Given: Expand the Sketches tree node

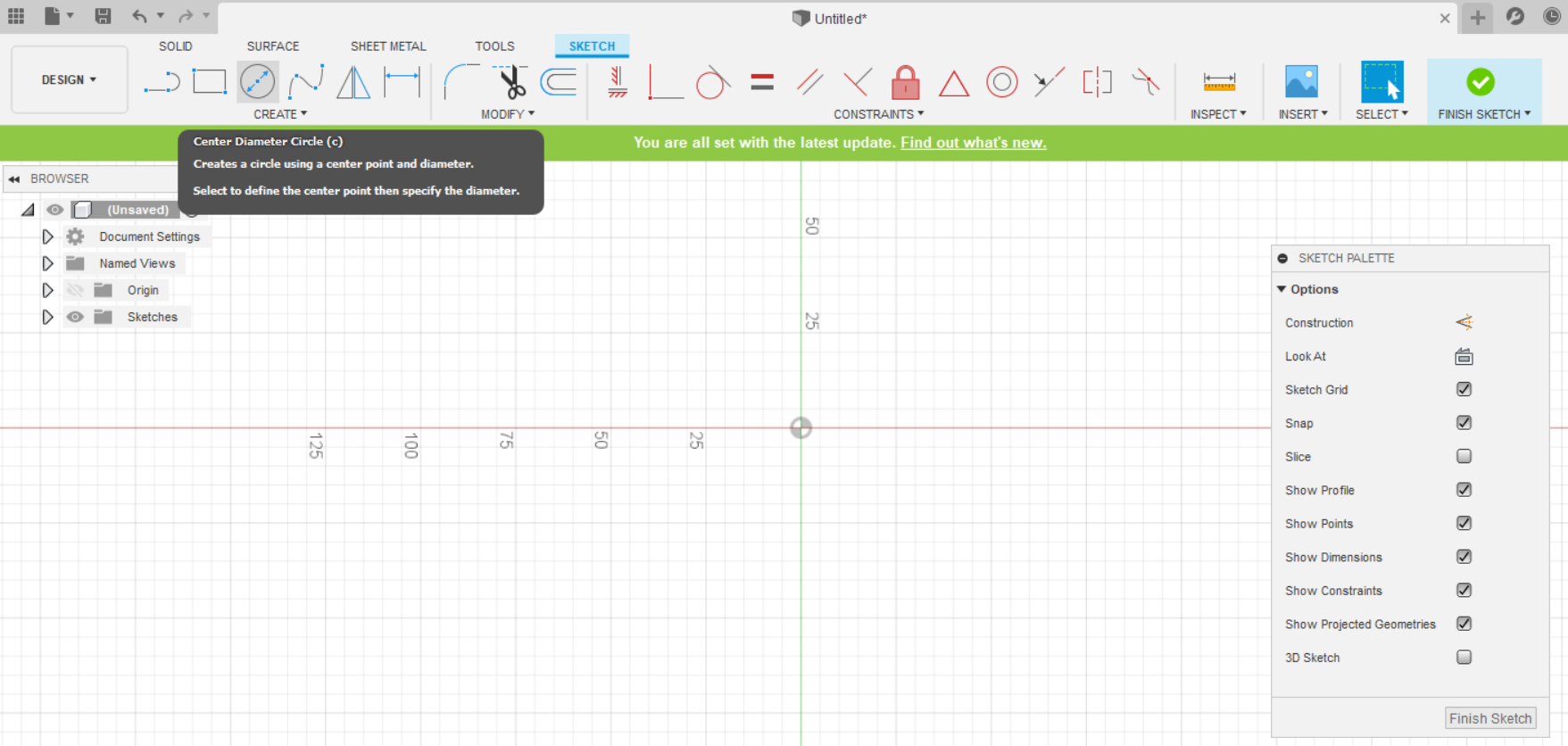Looking at the screenshot, I should click(47, 317).
